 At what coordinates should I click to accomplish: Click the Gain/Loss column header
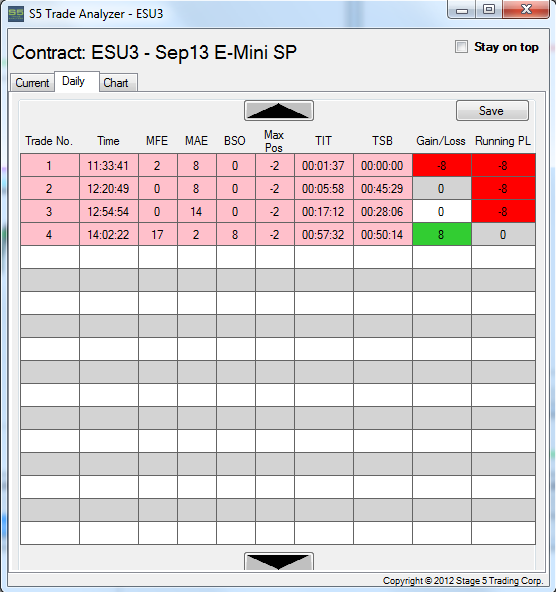click(441, 141)
